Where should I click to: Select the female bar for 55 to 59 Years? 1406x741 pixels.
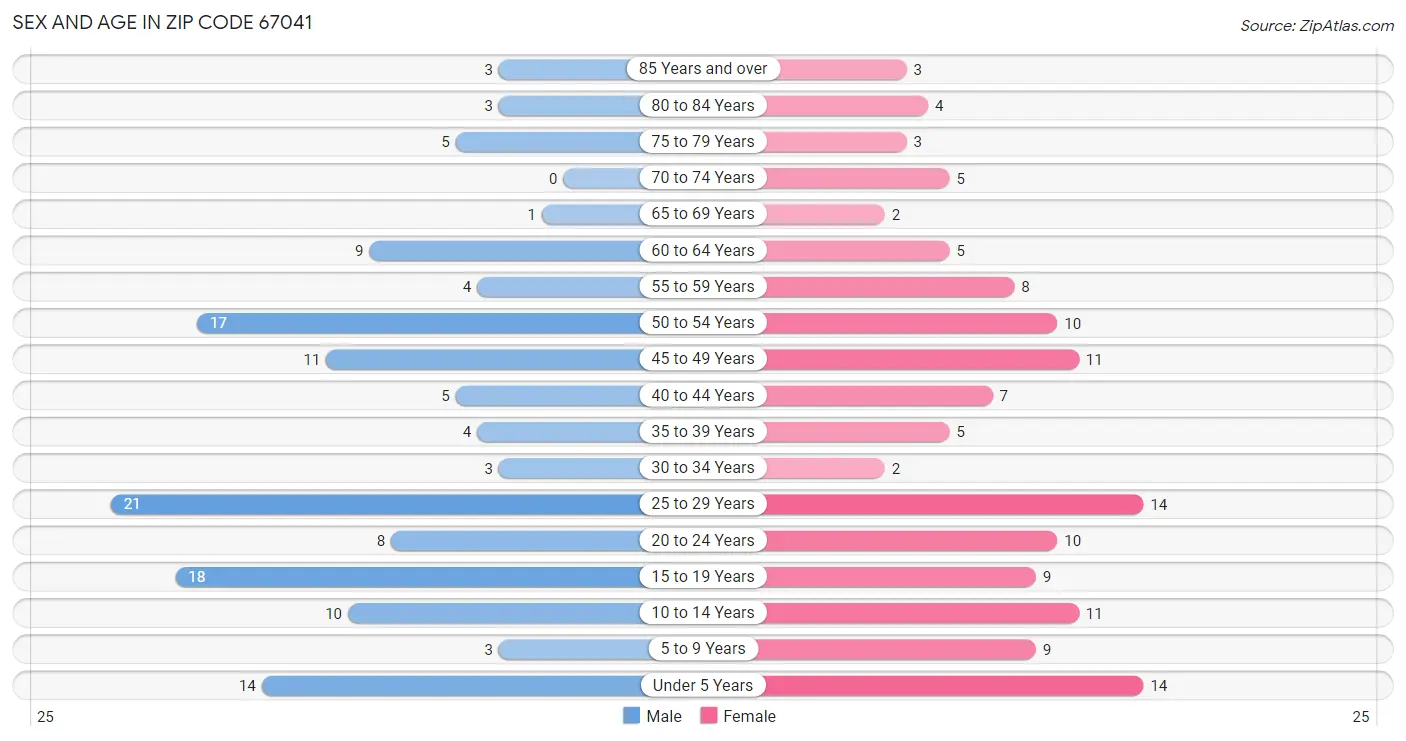coord(890,287)
